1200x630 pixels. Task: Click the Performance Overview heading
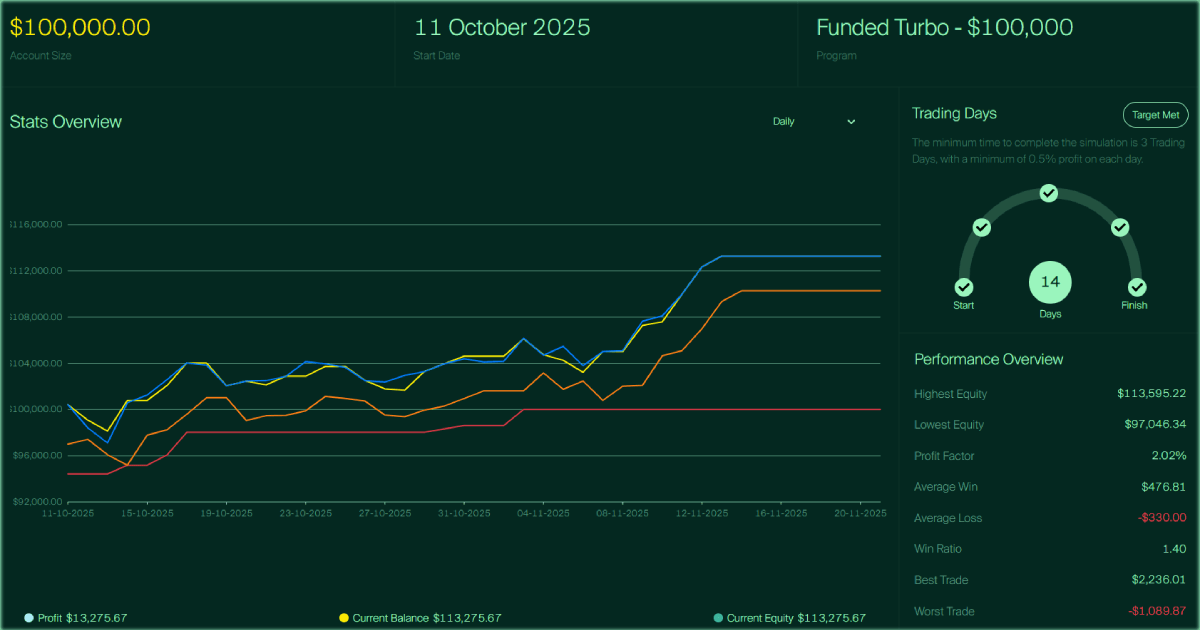click(x=989, y=359)
